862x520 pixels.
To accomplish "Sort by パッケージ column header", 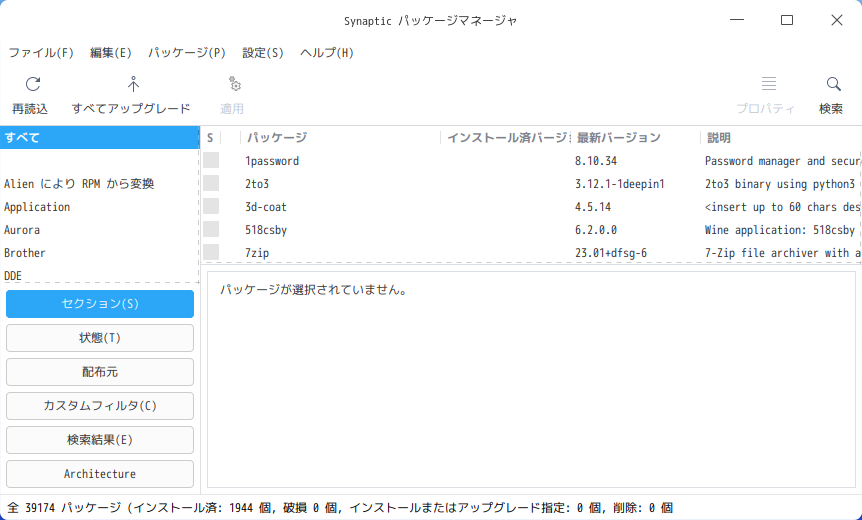I will coord(340,137).
